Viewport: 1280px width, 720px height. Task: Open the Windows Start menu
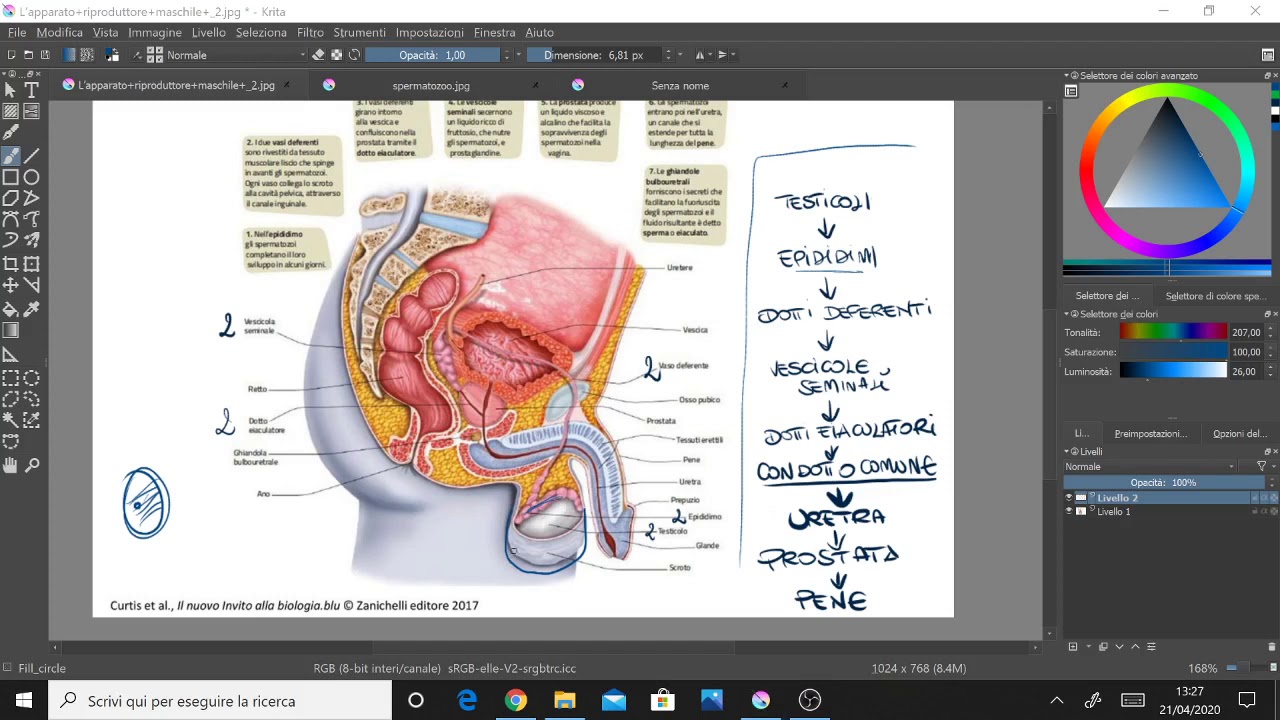pos(24,701)
